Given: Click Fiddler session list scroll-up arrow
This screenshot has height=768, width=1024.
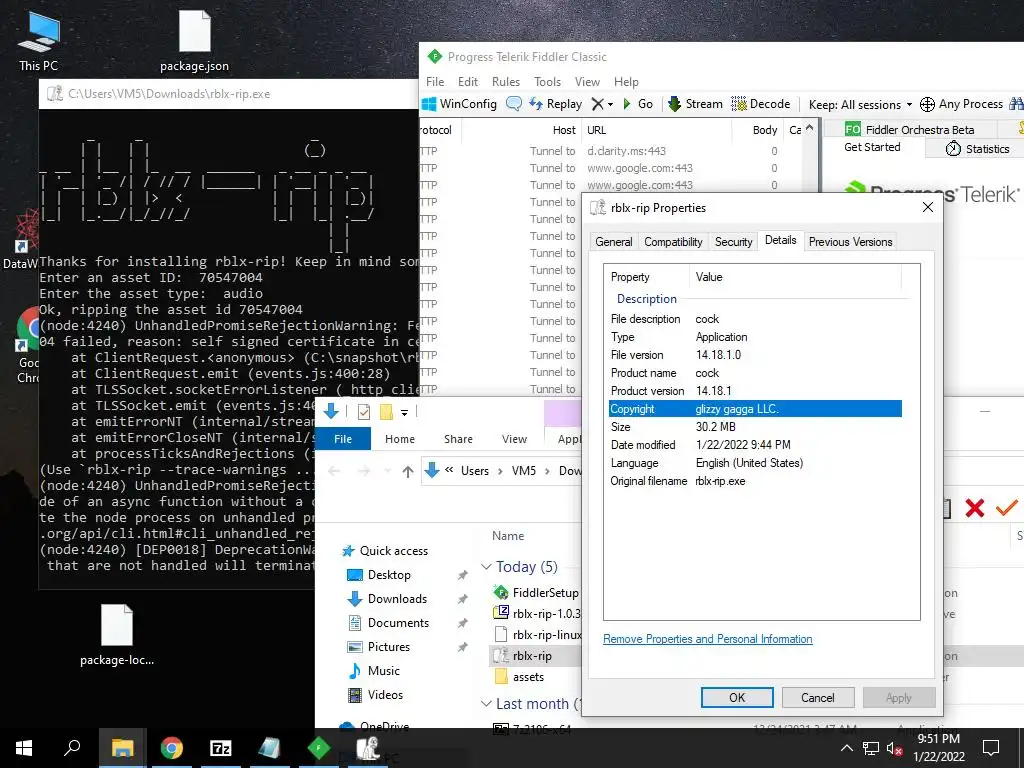Looking at the screenshot, I should (x=810, y=128).
